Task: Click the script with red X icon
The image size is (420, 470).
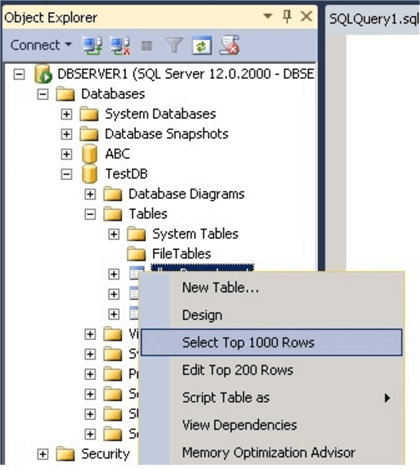Action: tap(229, 45)
